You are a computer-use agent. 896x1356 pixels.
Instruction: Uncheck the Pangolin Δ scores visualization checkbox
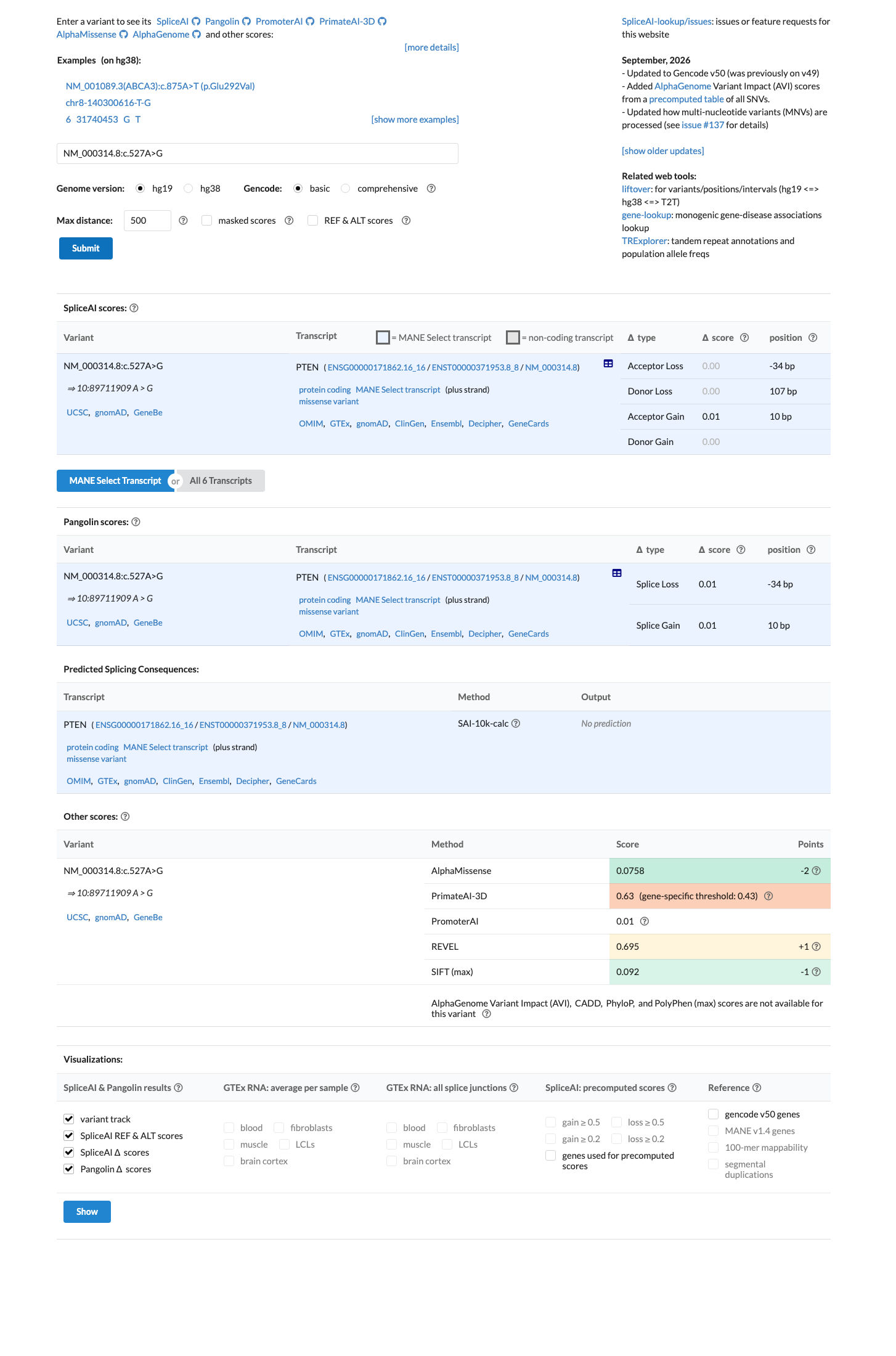[69, 1169]
